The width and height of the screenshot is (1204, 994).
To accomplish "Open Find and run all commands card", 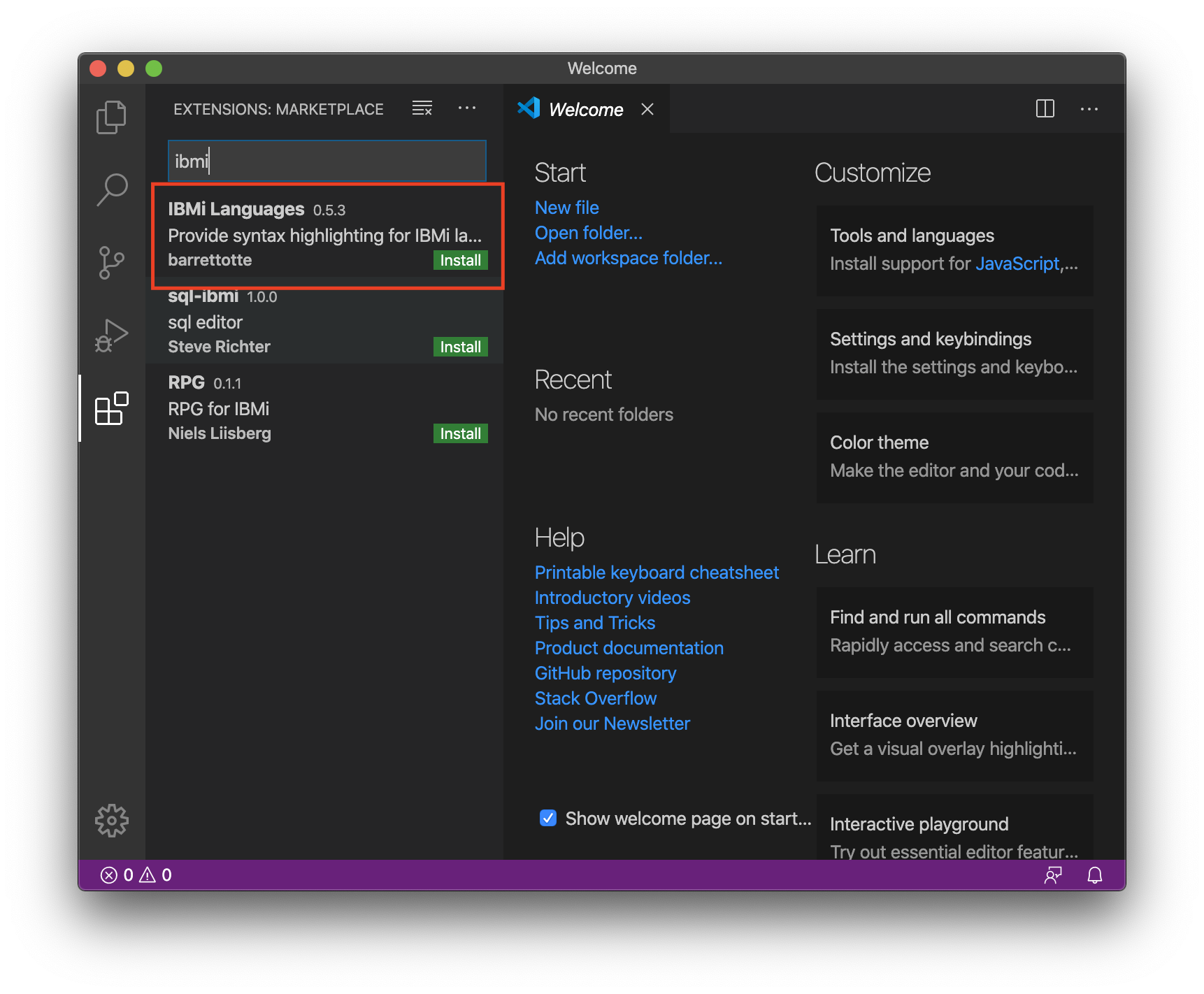I will [954, 632].
